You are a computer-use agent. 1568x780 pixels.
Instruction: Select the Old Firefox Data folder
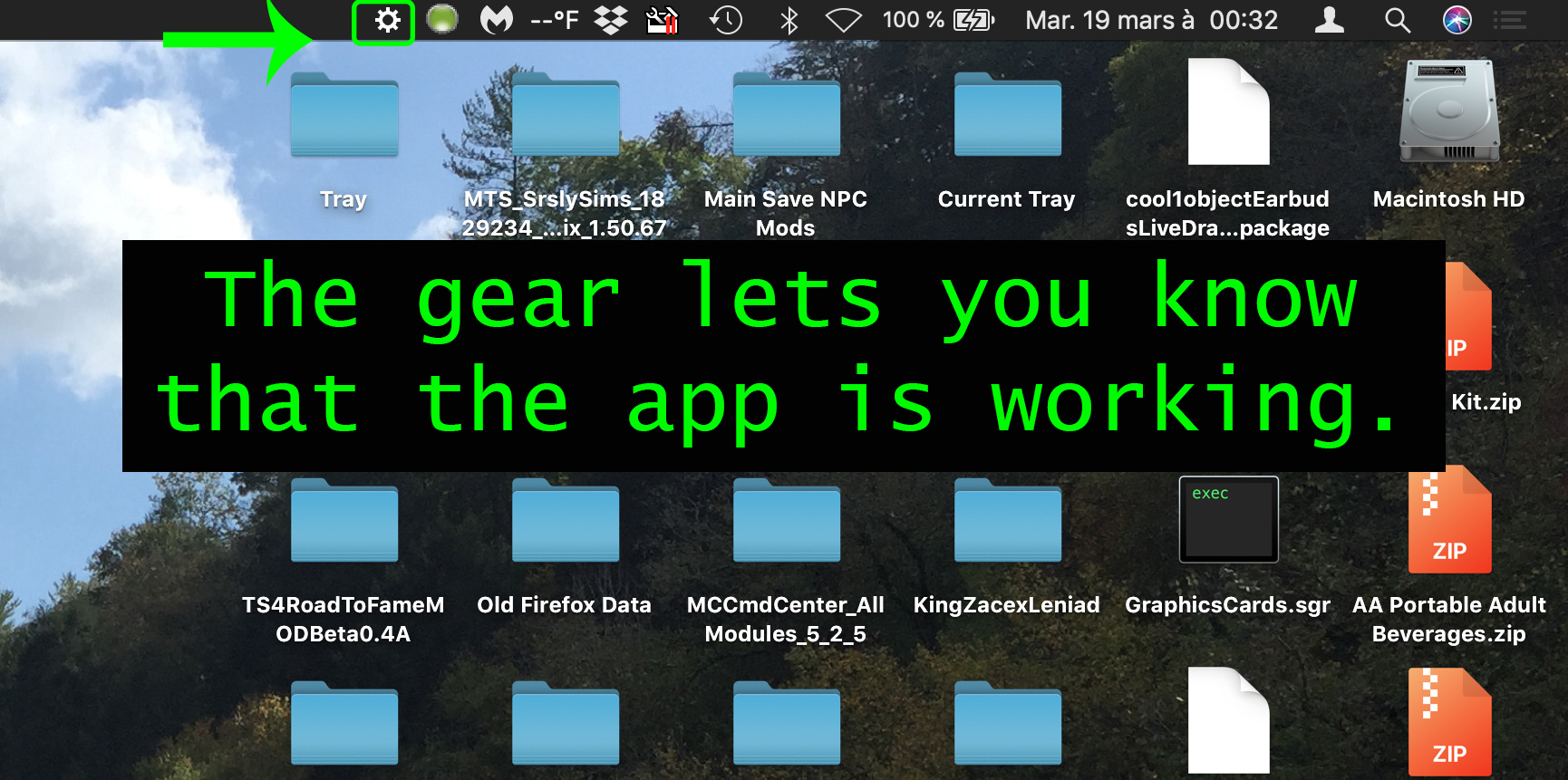pyautogui.click(x=566, y=520)
